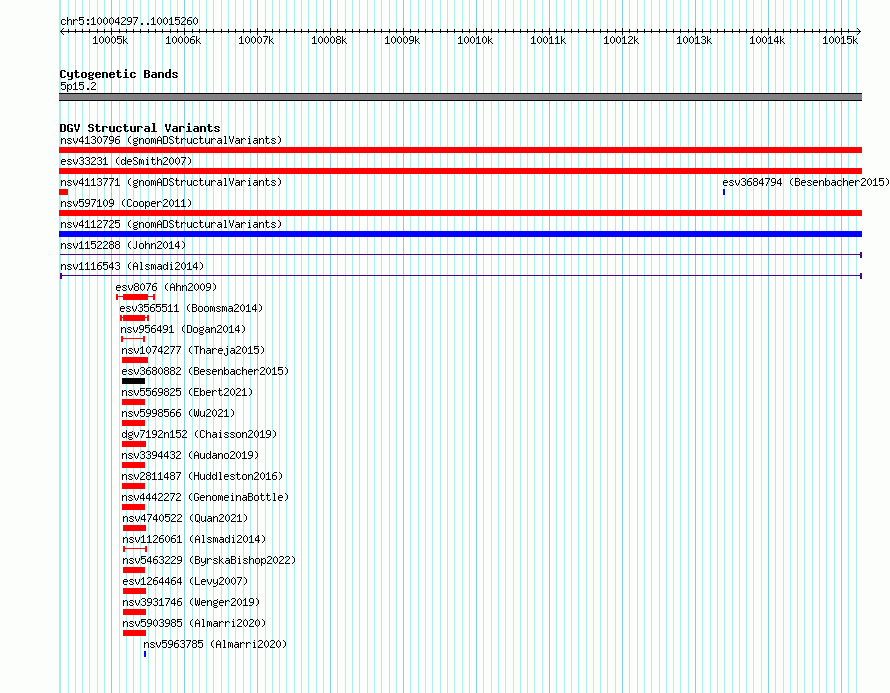Image resolution: width=890 pixels, height=693 pixels.
Task: Open esv8076 (Ahn2009) variant label
Action: coord(166,287)
